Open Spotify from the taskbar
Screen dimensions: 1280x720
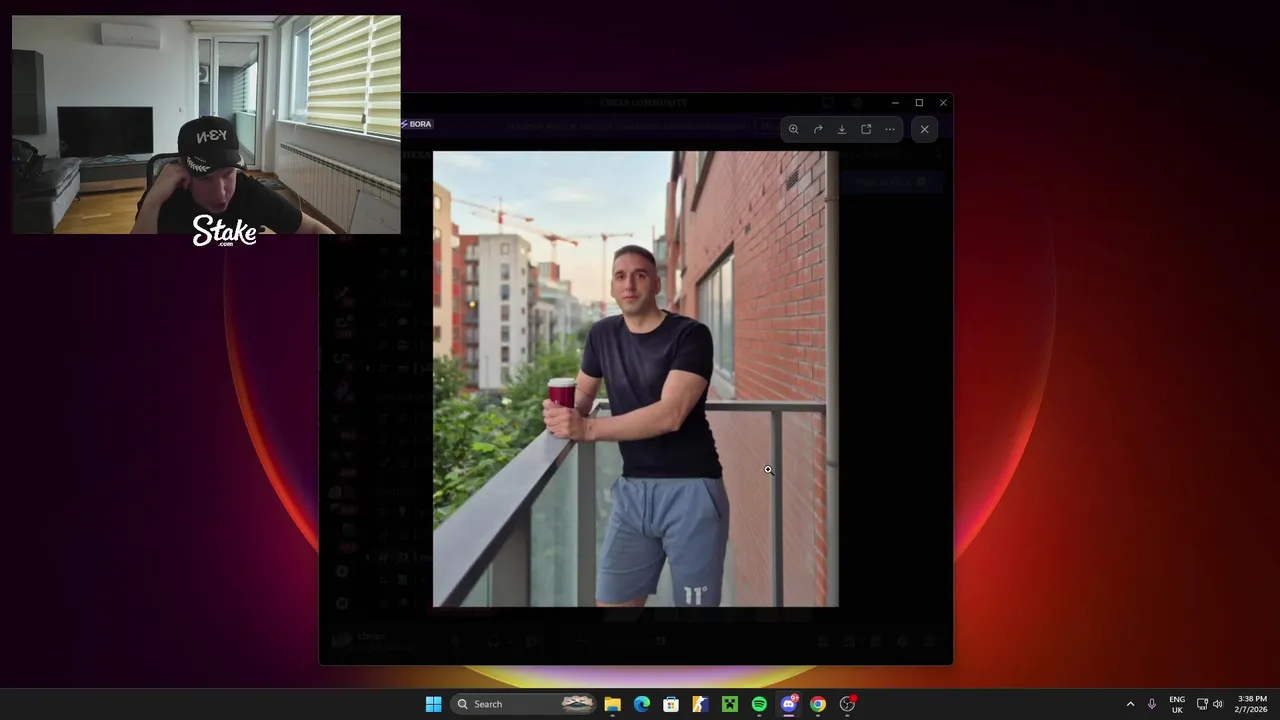(x=759, y=704)
